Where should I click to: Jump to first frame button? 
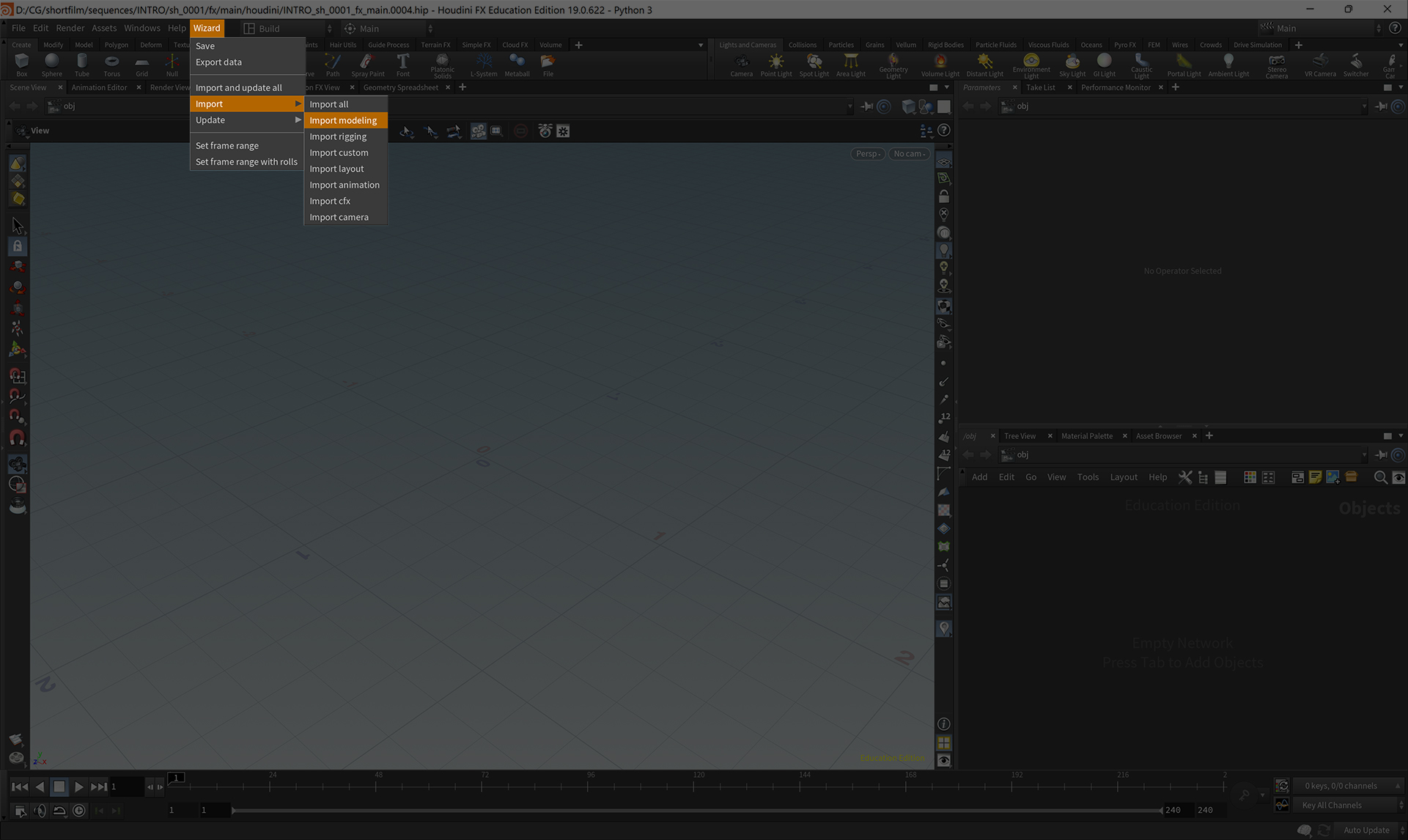(20, 786)
